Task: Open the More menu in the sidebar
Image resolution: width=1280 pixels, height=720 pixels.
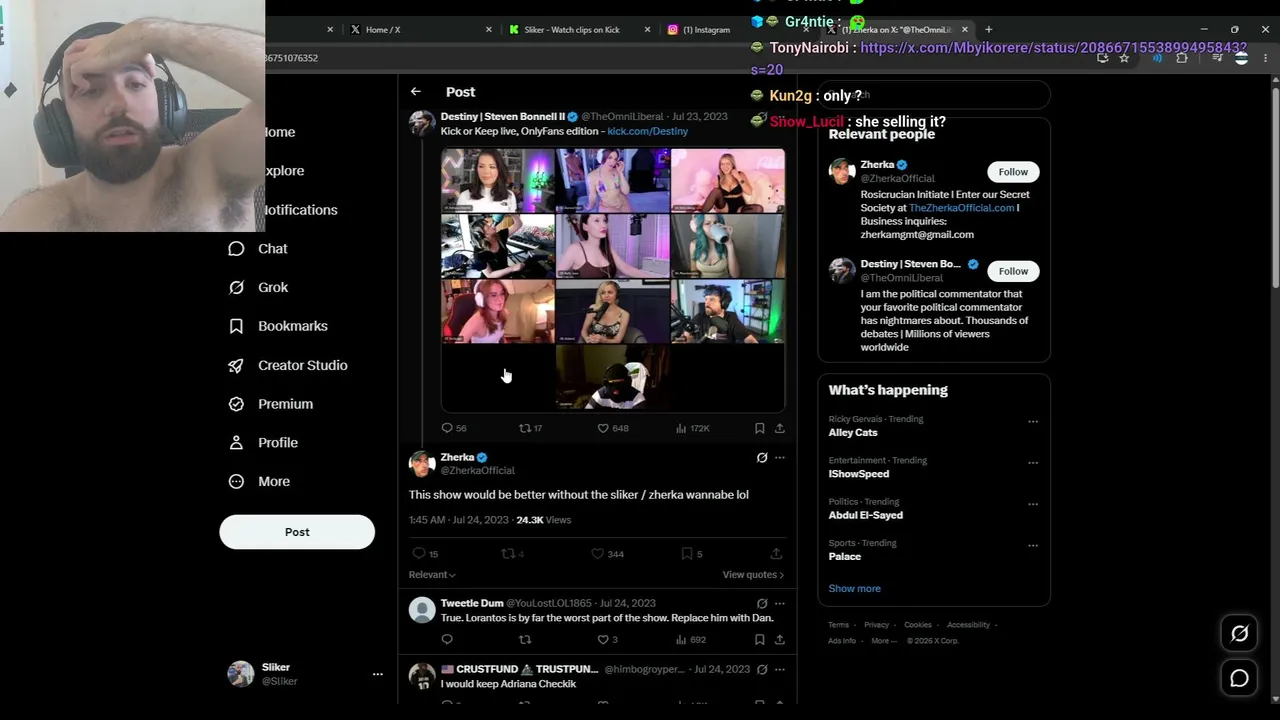Action: 274,482
